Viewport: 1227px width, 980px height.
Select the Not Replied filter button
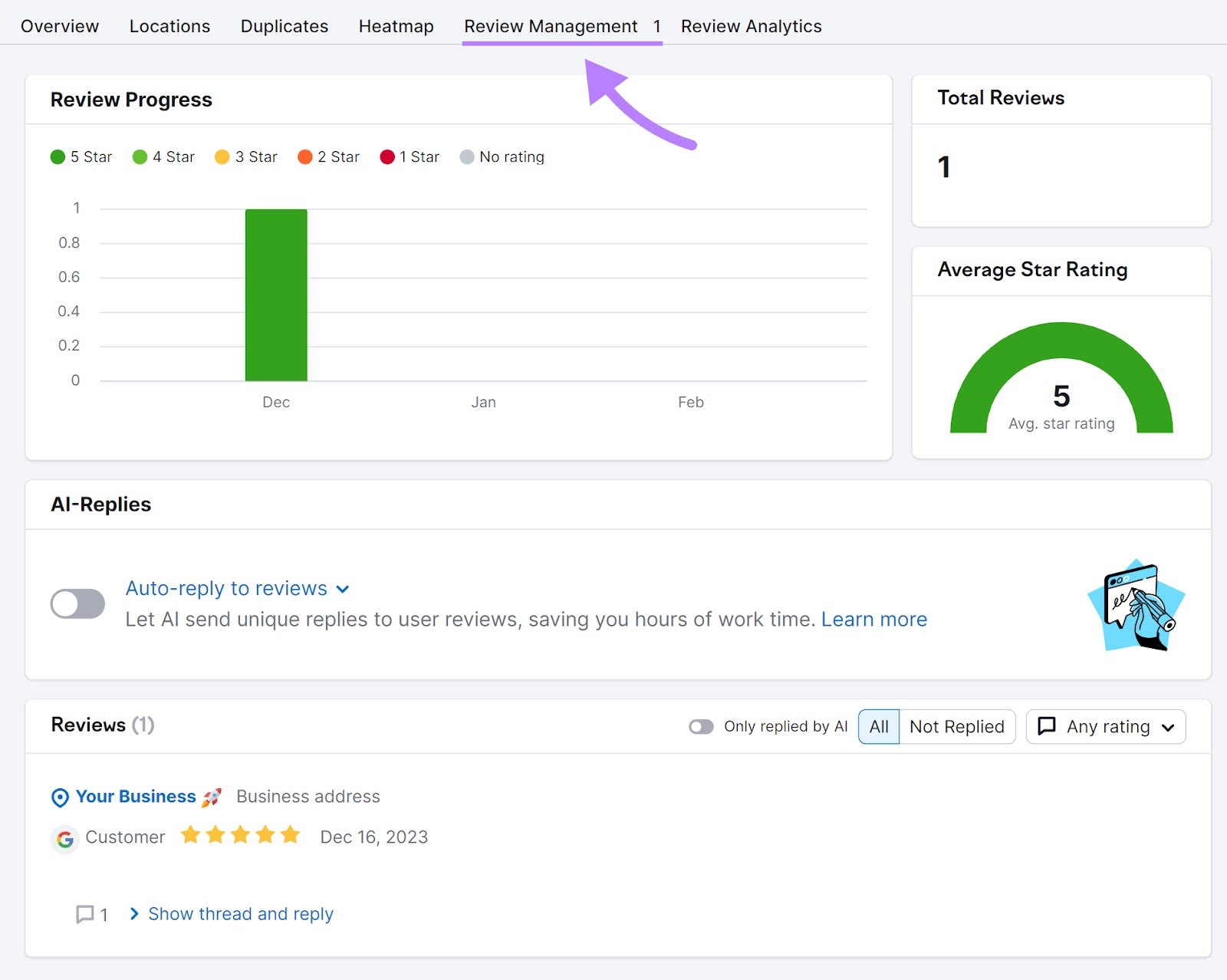point(957,726)
